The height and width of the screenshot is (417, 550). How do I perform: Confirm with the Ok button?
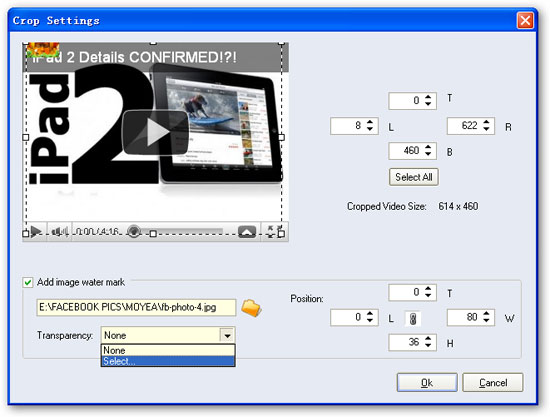[x=427, y=383]
